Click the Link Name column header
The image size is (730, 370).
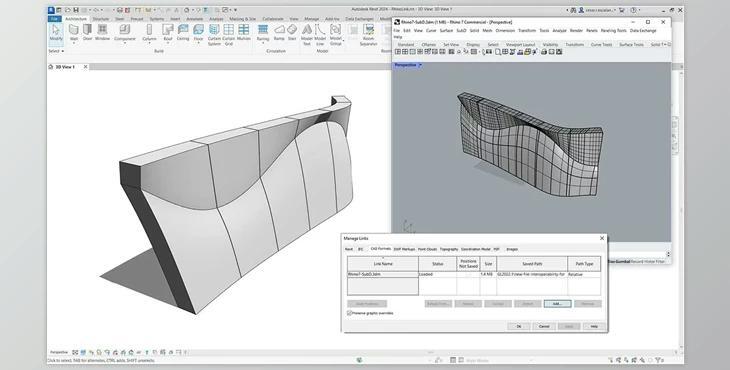pos(383,264)
